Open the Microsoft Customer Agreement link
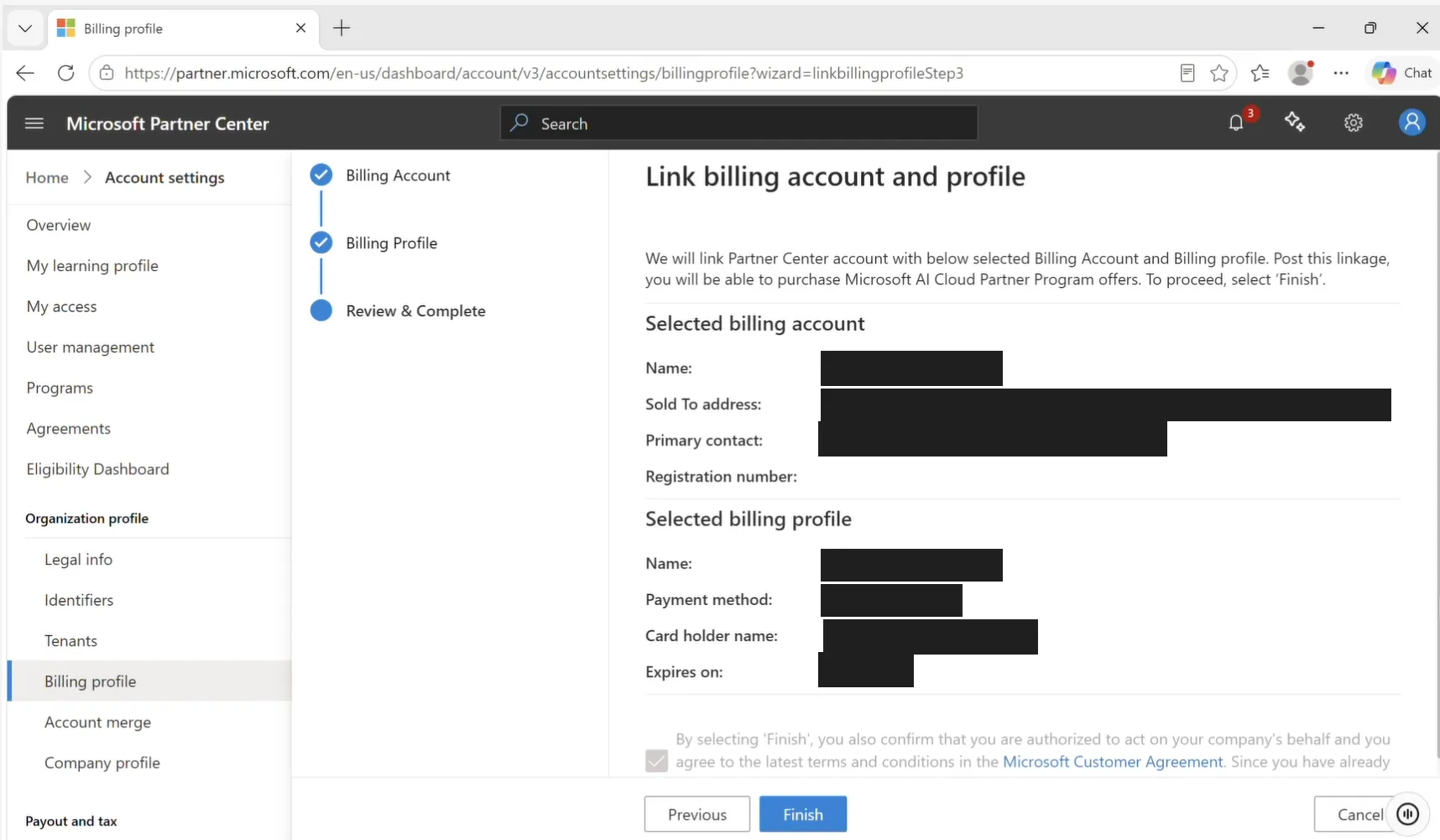 [x=1113, y=761]
